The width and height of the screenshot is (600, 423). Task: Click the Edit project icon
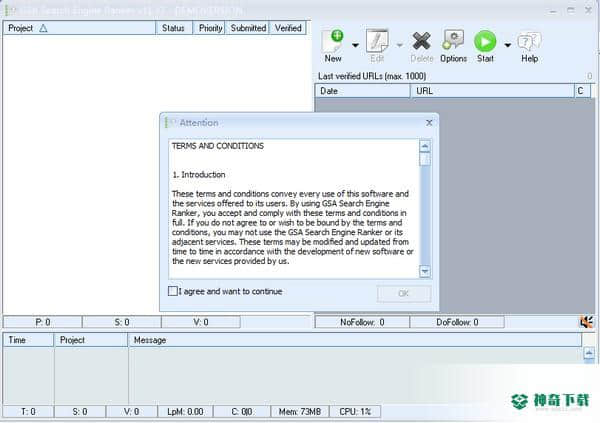[x=377, y=41]
